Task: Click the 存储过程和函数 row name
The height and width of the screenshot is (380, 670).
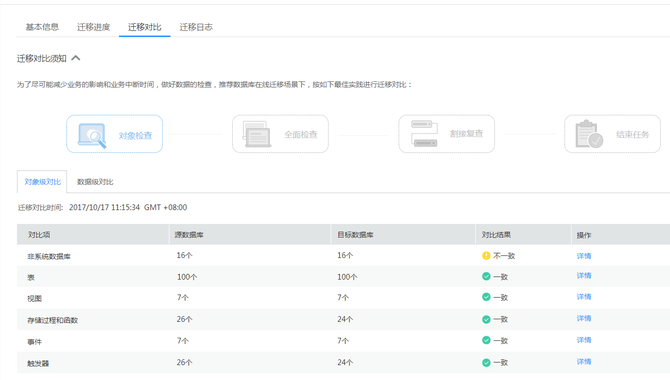Action: pyautogui.click(x=53, y=320)
